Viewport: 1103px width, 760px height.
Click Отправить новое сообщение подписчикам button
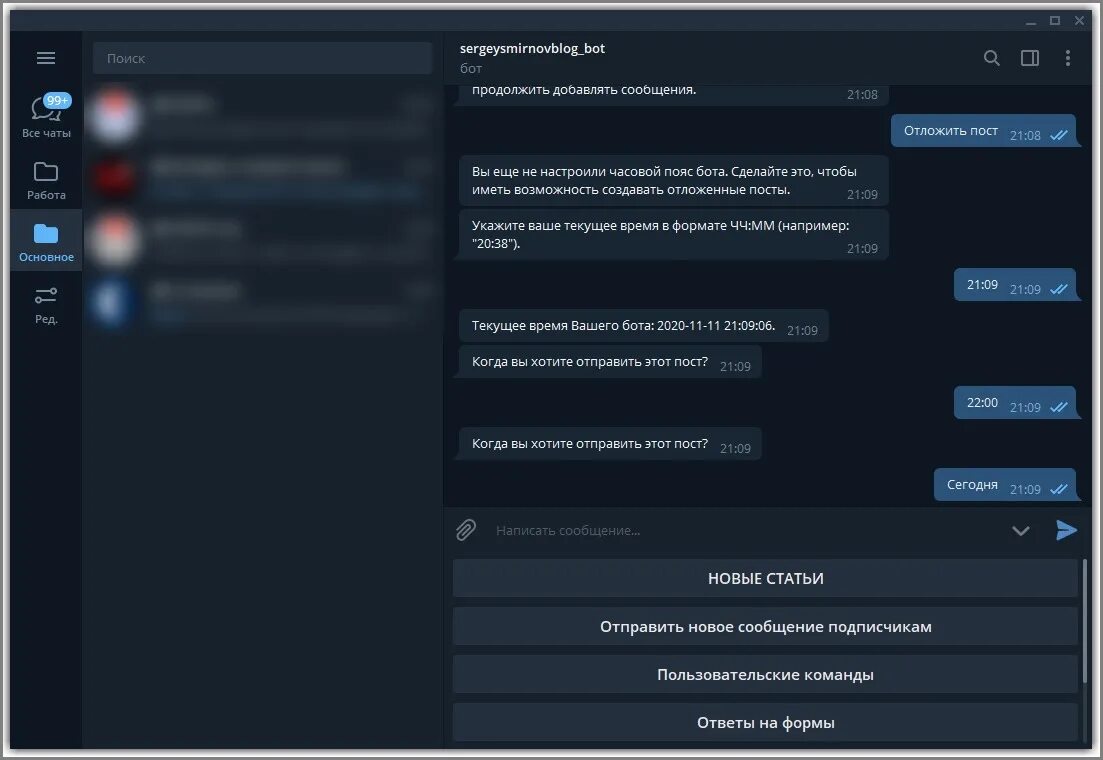(765, 626)
